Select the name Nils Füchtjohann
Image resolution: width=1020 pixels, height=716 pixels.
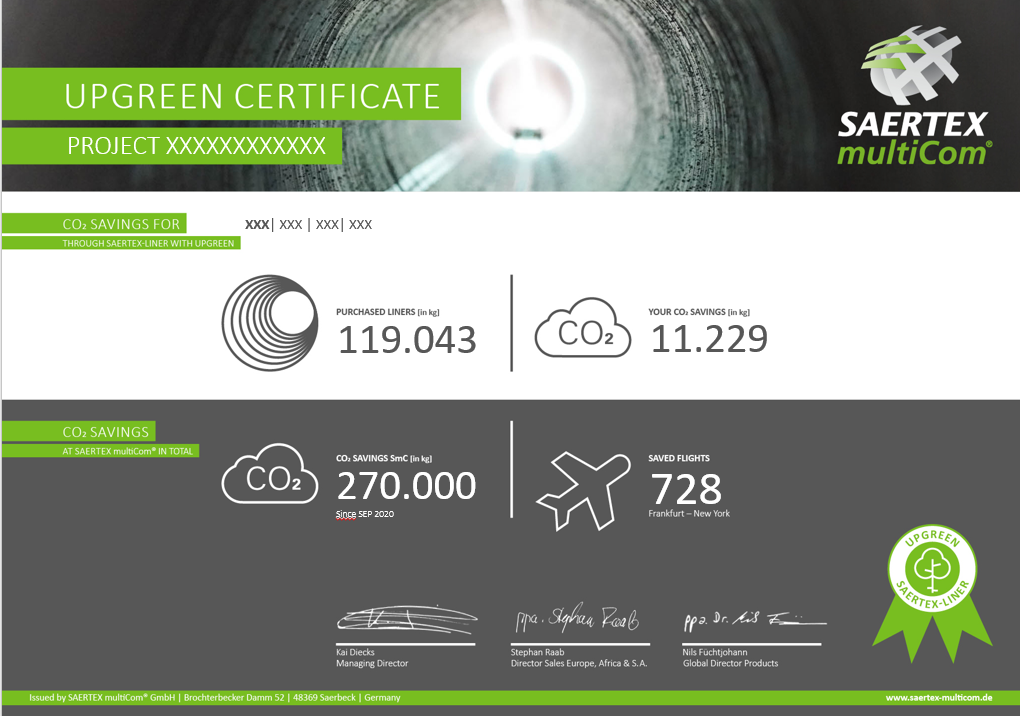715,652
